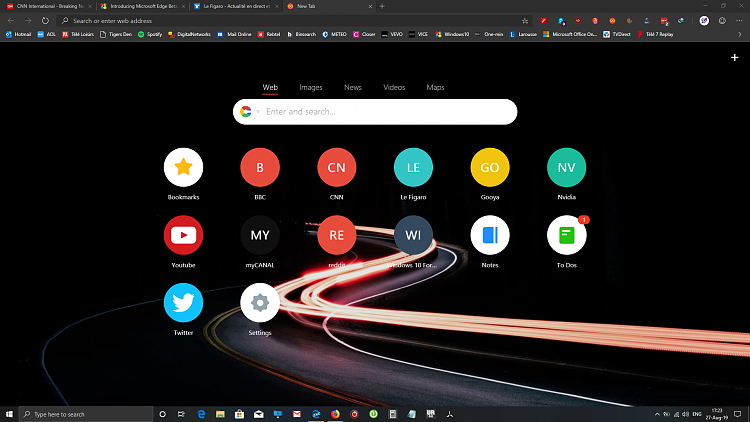
Task: Open the Bookmarks speed dial icon
Action: (x=183, y=167)
